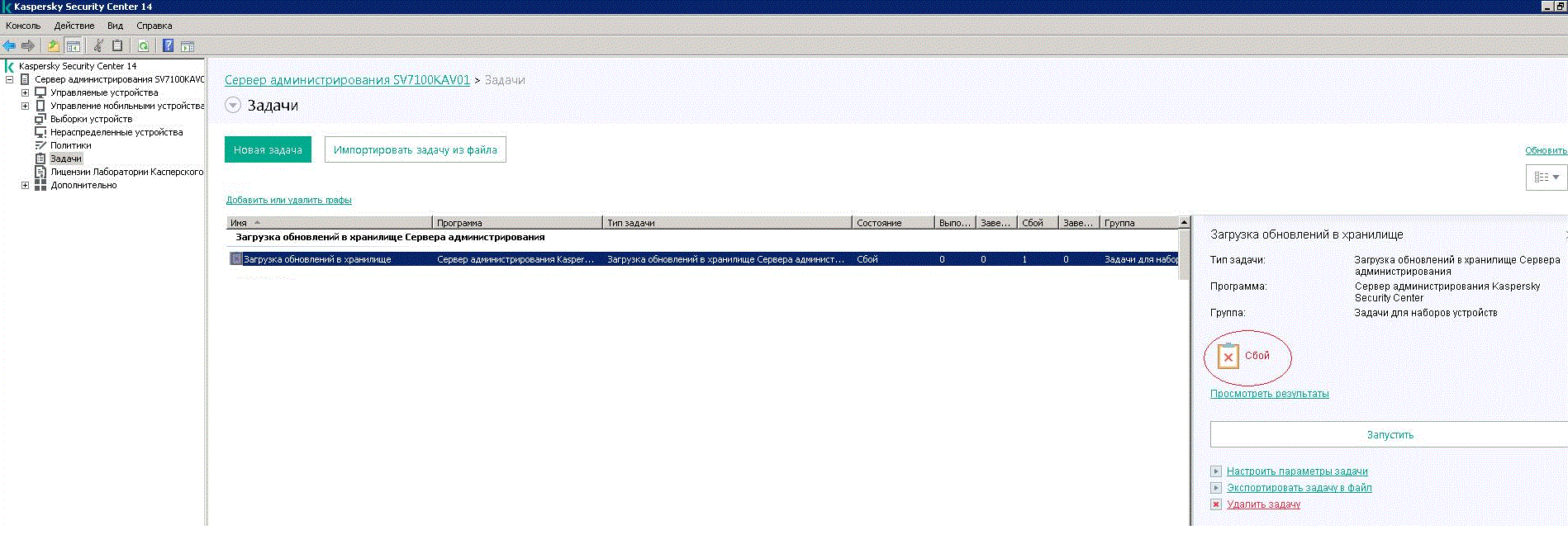The width and height of the screenshot is (1568, 535).
Task: Click arrow icon next to Экспортировать задачу
Action: pyautogui.click(x=1216, y=488)
